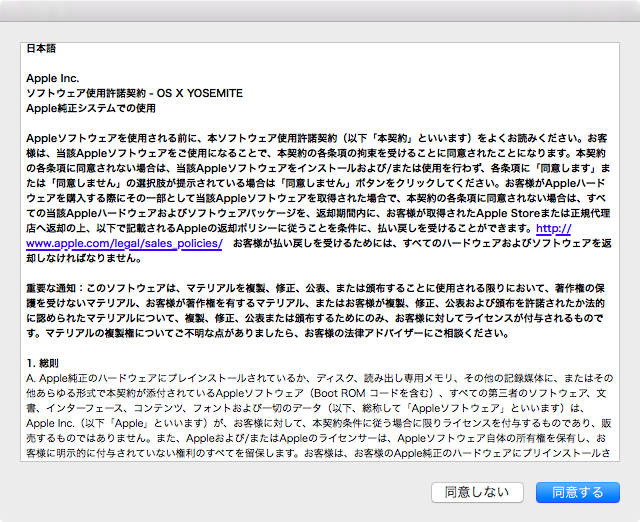Open the apple.com sales_policies link

[124, 243]
